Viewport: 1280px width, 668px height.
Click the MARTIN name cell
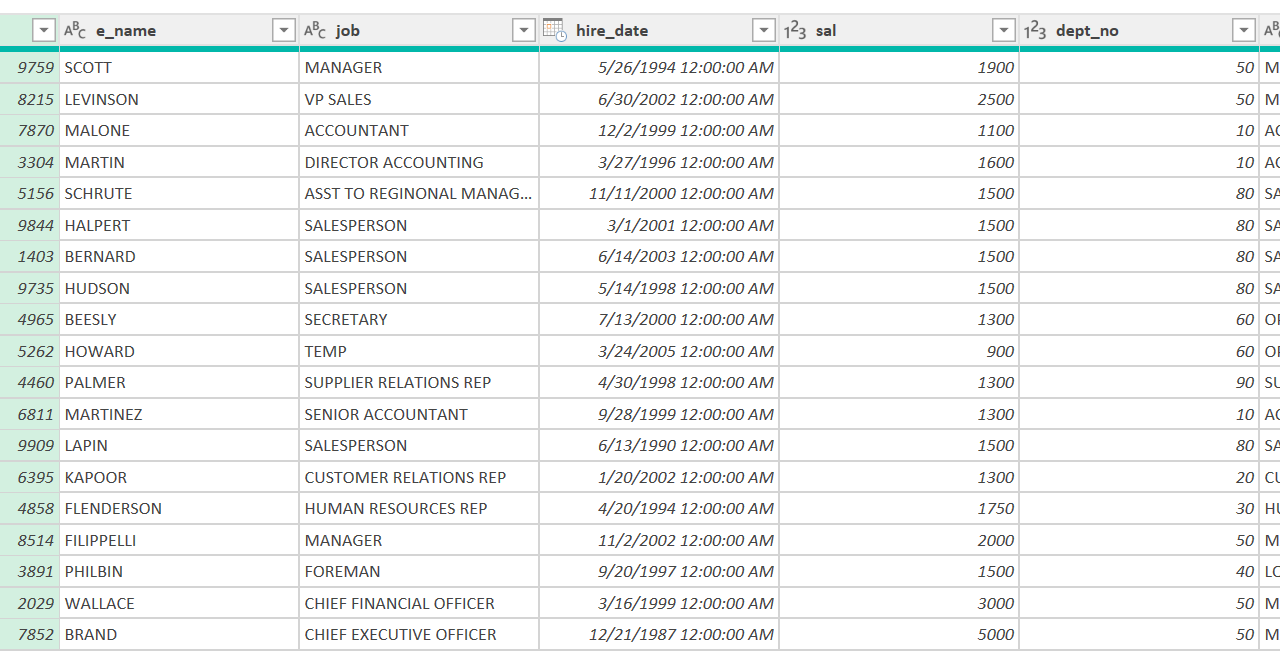tap(179, 162)
